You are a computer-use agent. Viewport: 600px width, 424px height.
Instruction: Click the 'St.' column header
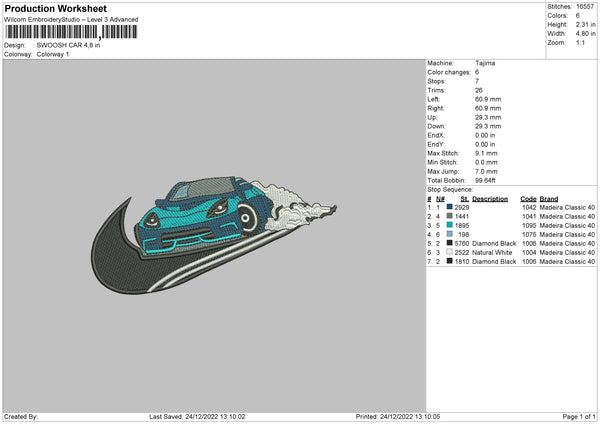tap(465, 199)
